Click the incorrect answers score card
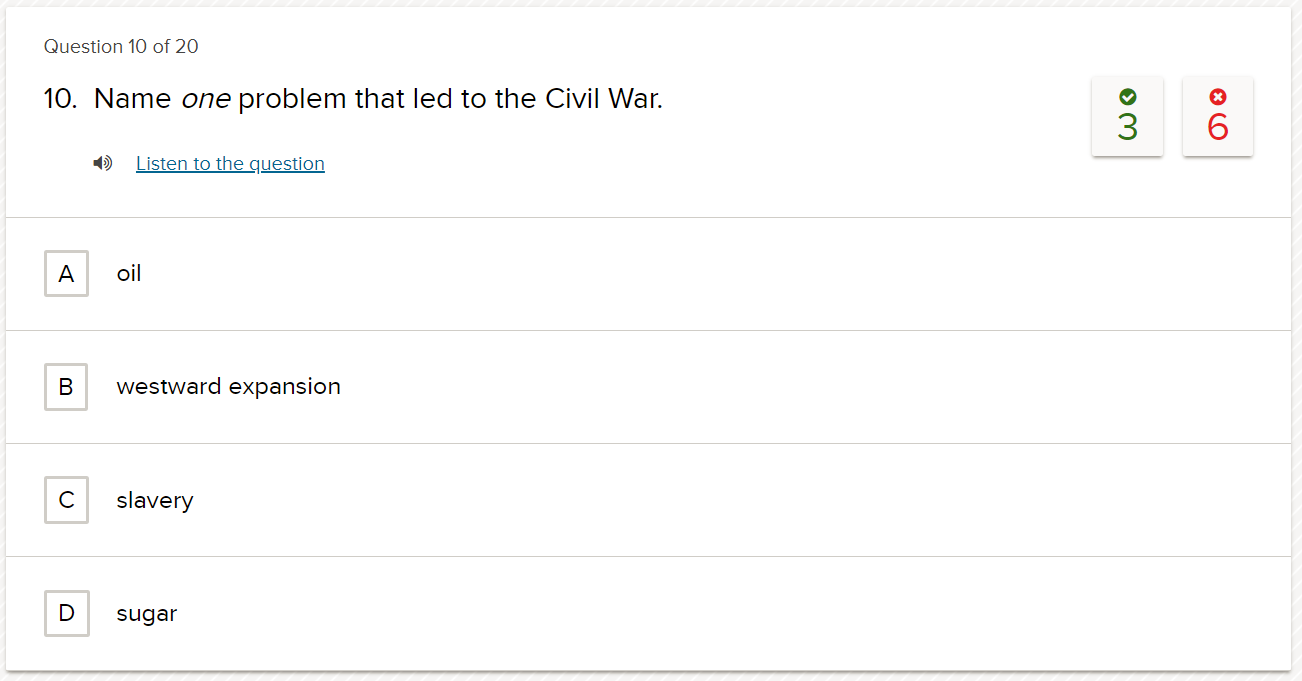The width and height of the screenshot is (1302, 681). [1217, 116]
